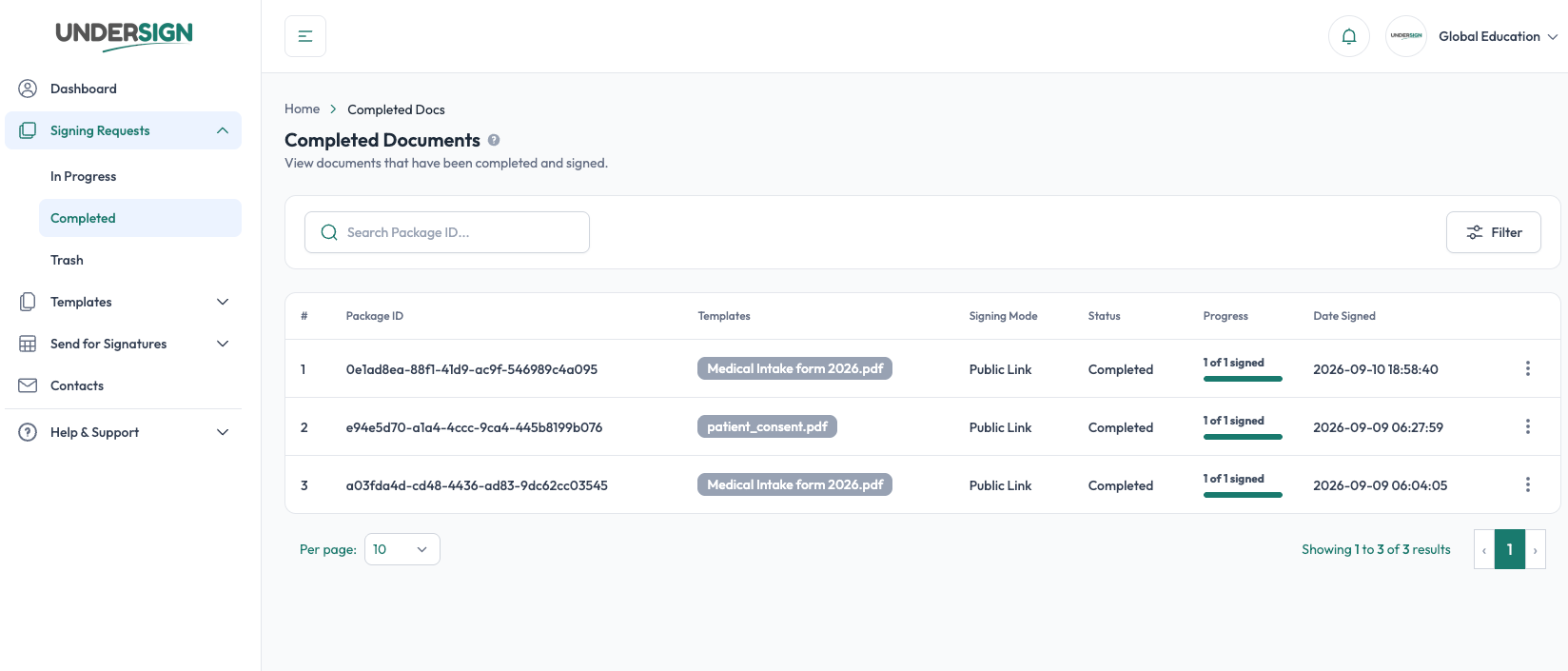
Task: Click the progress bar for package a03fda4d-cd48
Action: pos(1243,495)
